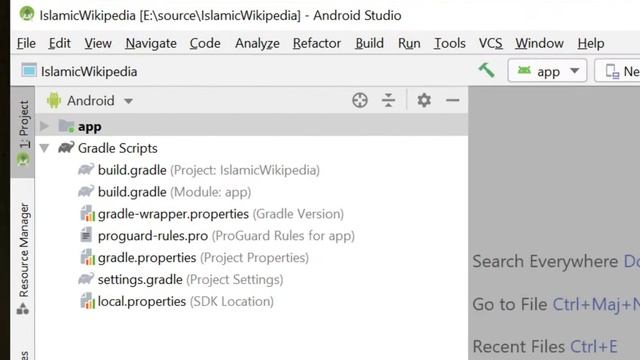This screenshot has width=640, height=360.
Task: Open the Code menu
Action: [205, 43]
